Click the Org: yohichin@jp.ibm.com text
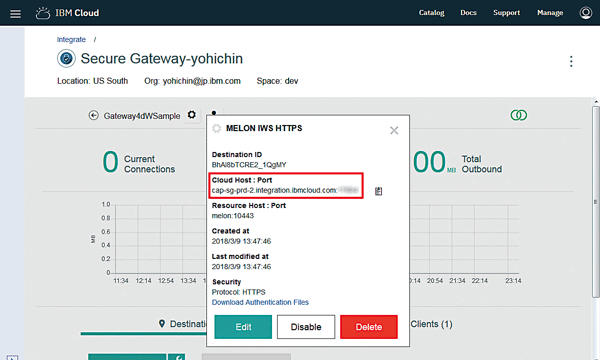This screenshot has width=600, height=360. (x=192, y=81)
